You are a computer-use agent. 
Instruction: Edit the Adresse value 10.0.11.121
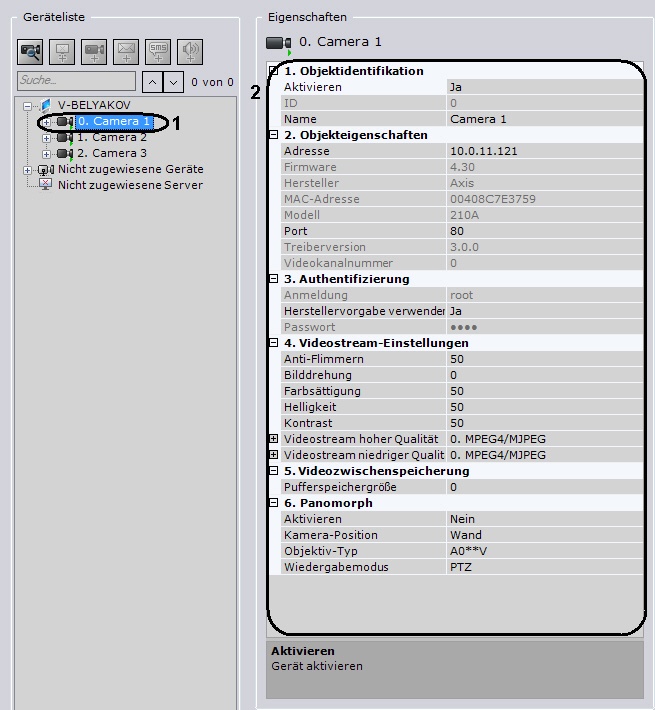coord(545,151)
